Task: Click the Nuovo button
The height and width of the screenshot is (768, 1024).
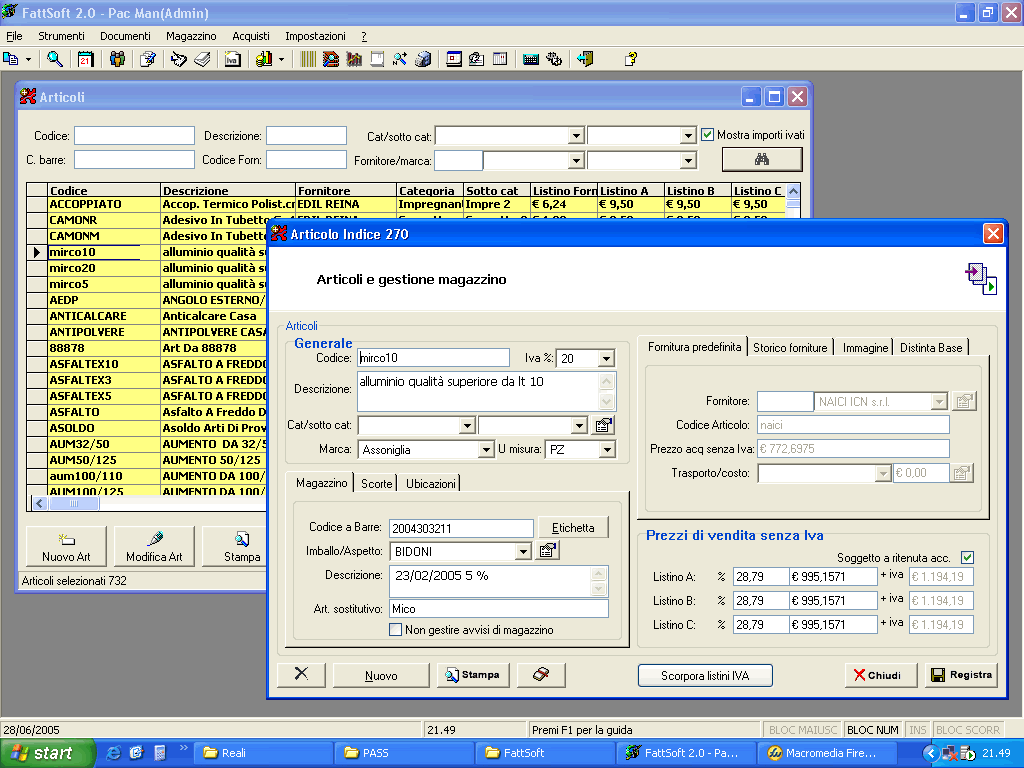Action: pos(381,675)
